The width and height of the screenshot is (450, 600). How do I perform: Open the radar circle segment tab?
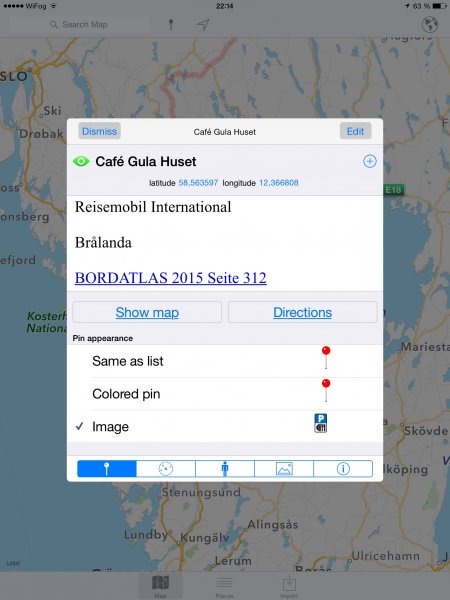166,468
